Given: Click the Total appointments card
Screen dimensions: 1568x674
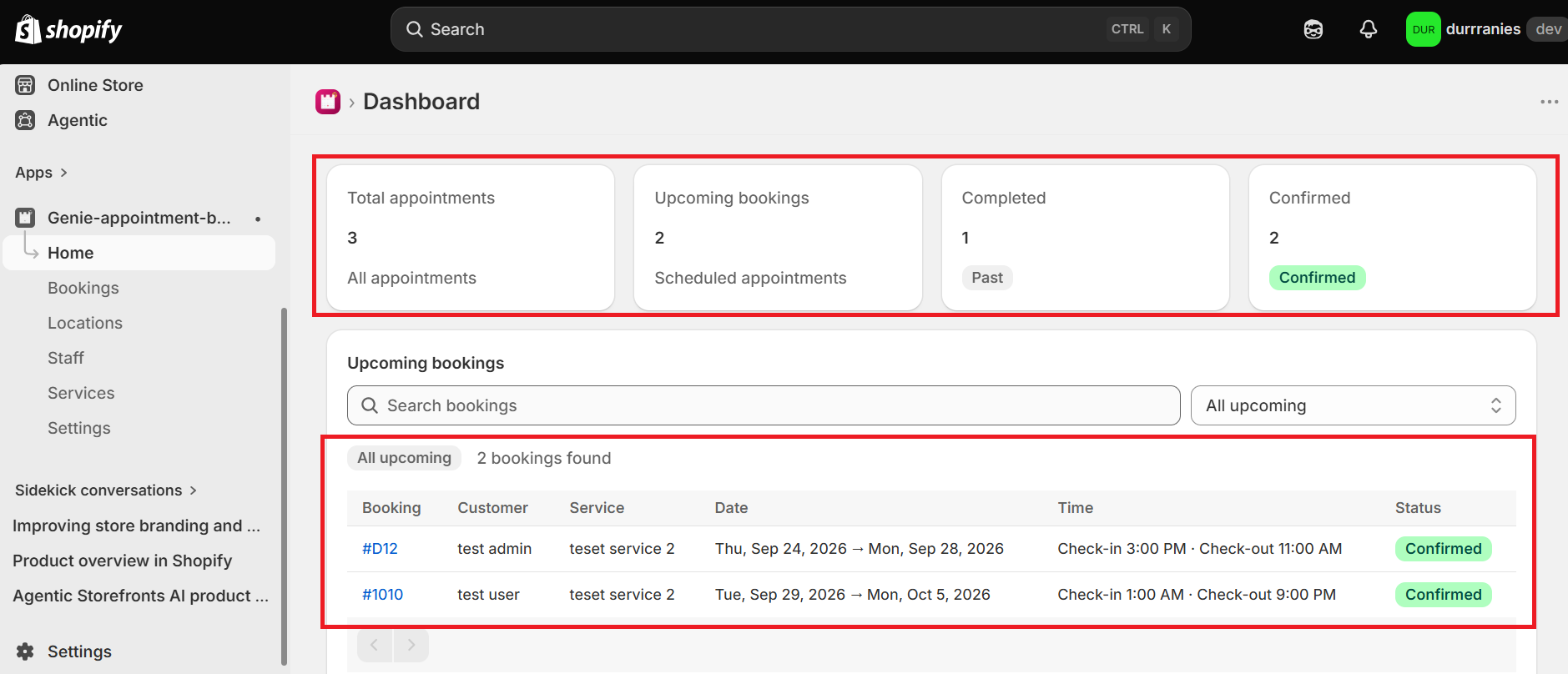Looking at the screenshot, I should tap(471, 238).
